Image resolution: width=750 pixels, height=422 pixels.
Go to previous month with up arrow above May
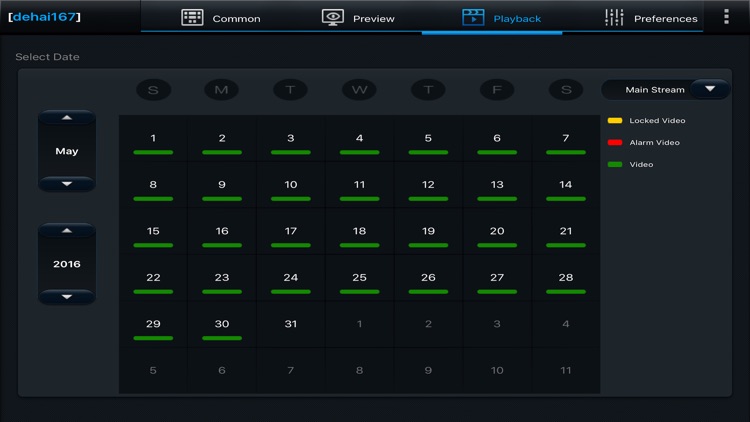point(66,117)
